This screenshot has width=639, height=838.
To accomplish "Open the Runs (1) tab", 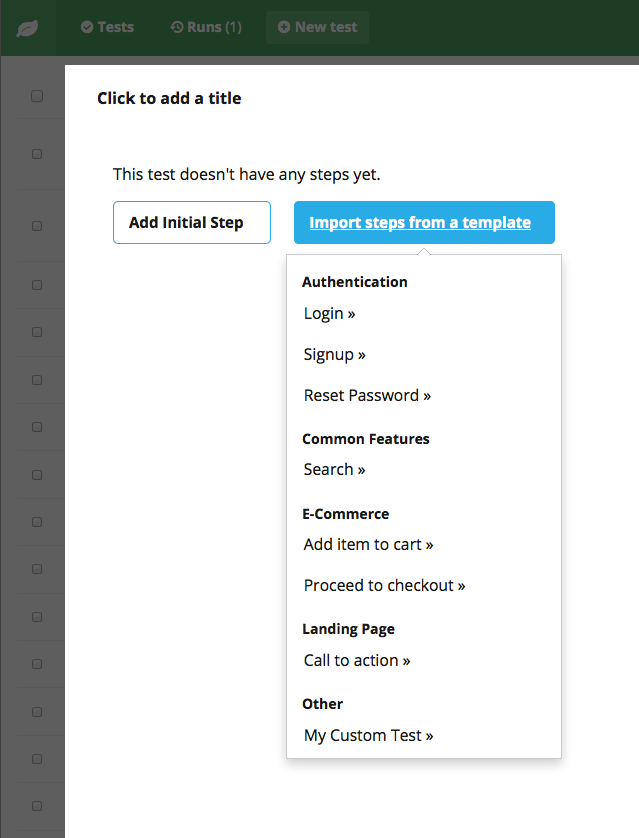I will (x=206, y=27).
